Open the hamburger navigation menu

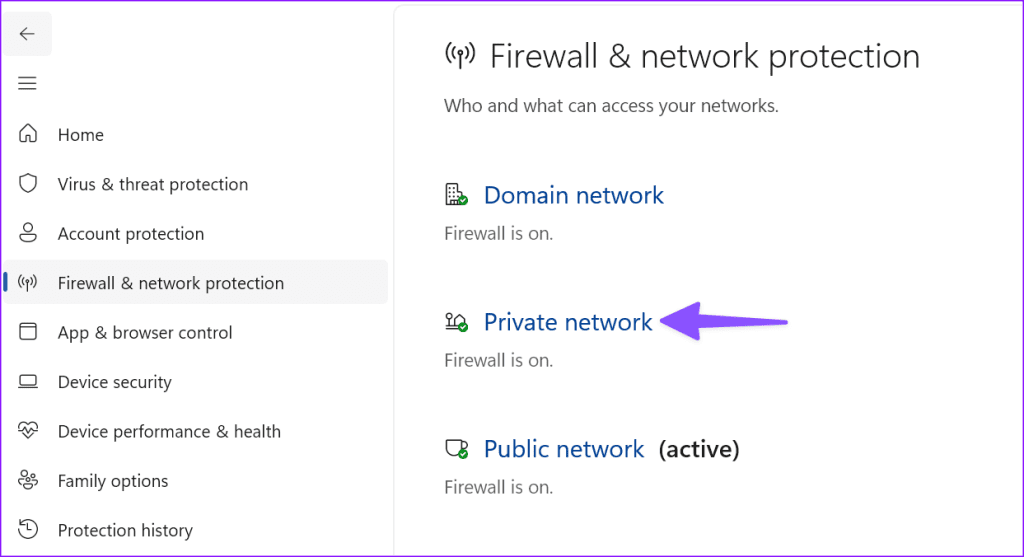pyautogui.click(x=27, y=83)
